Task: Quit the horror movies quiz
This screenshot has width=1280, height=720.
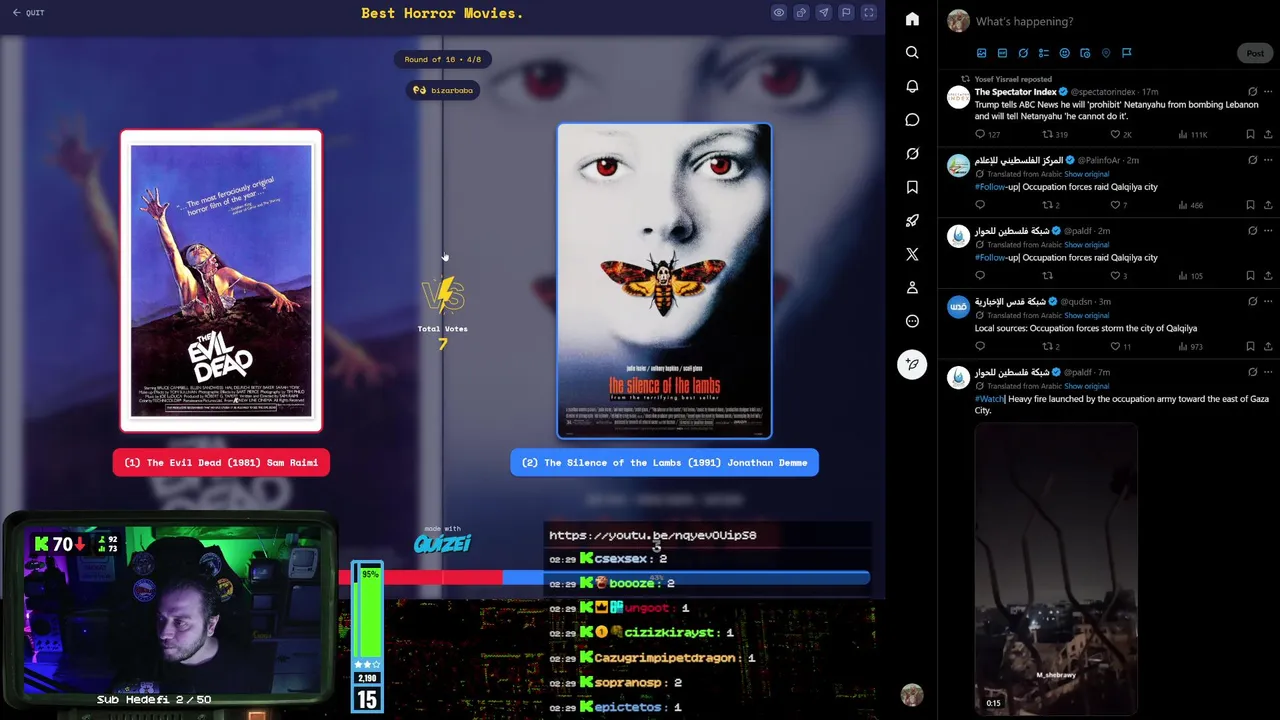Action: 28,13
